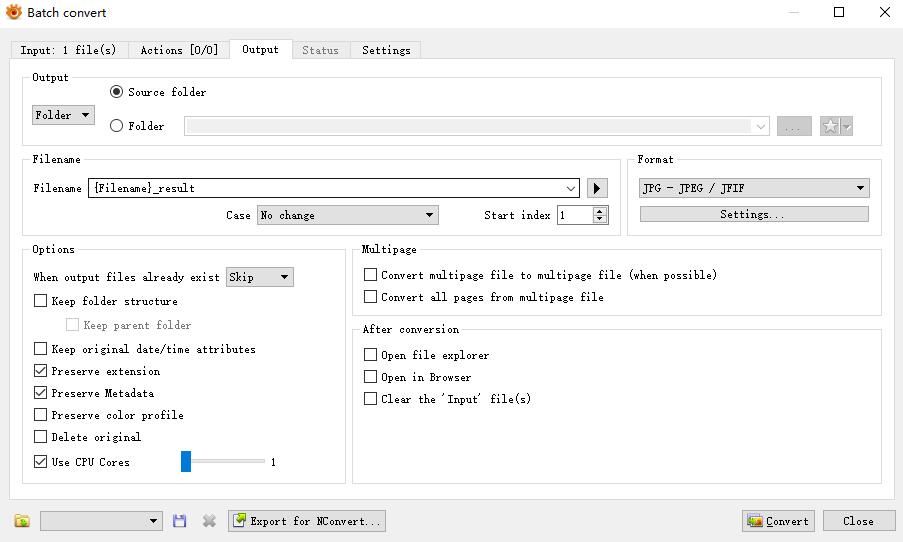Click the delete script X icon
Screen dimensions: 903x542
coord(209,521)
